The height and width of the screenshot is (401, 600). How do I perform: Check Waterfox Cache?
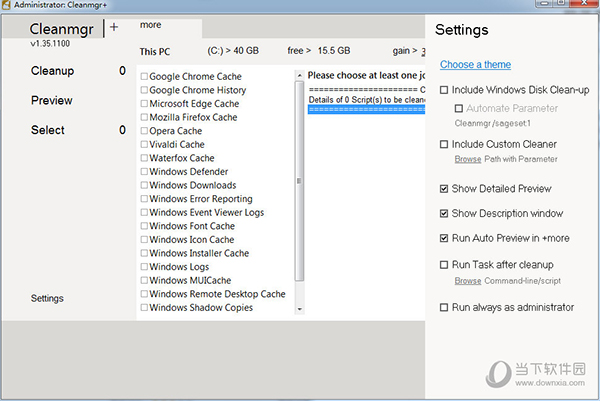[144, 158]
